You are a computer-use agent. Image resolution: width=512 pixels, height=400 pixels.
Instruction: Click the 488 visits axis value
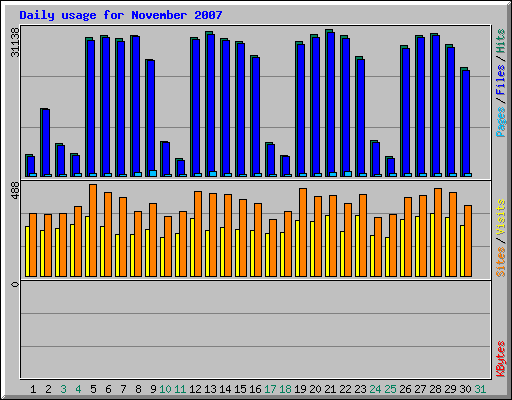coord(15,191)
